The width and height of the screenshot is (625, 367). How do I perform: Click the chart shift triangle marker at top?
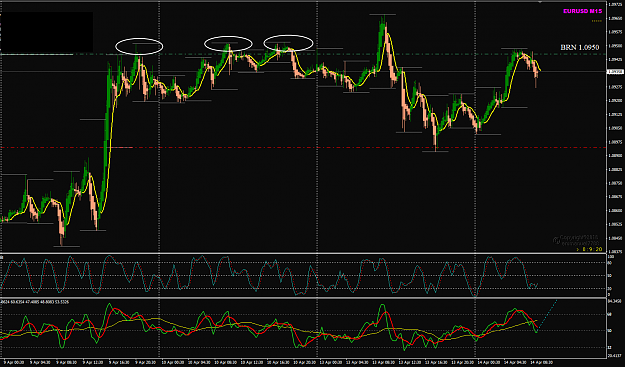point(540,2)
